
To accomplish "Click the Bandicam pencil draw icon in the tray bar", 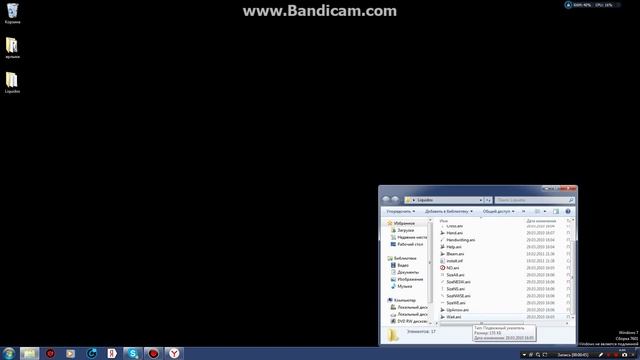I will coord(601,355).
